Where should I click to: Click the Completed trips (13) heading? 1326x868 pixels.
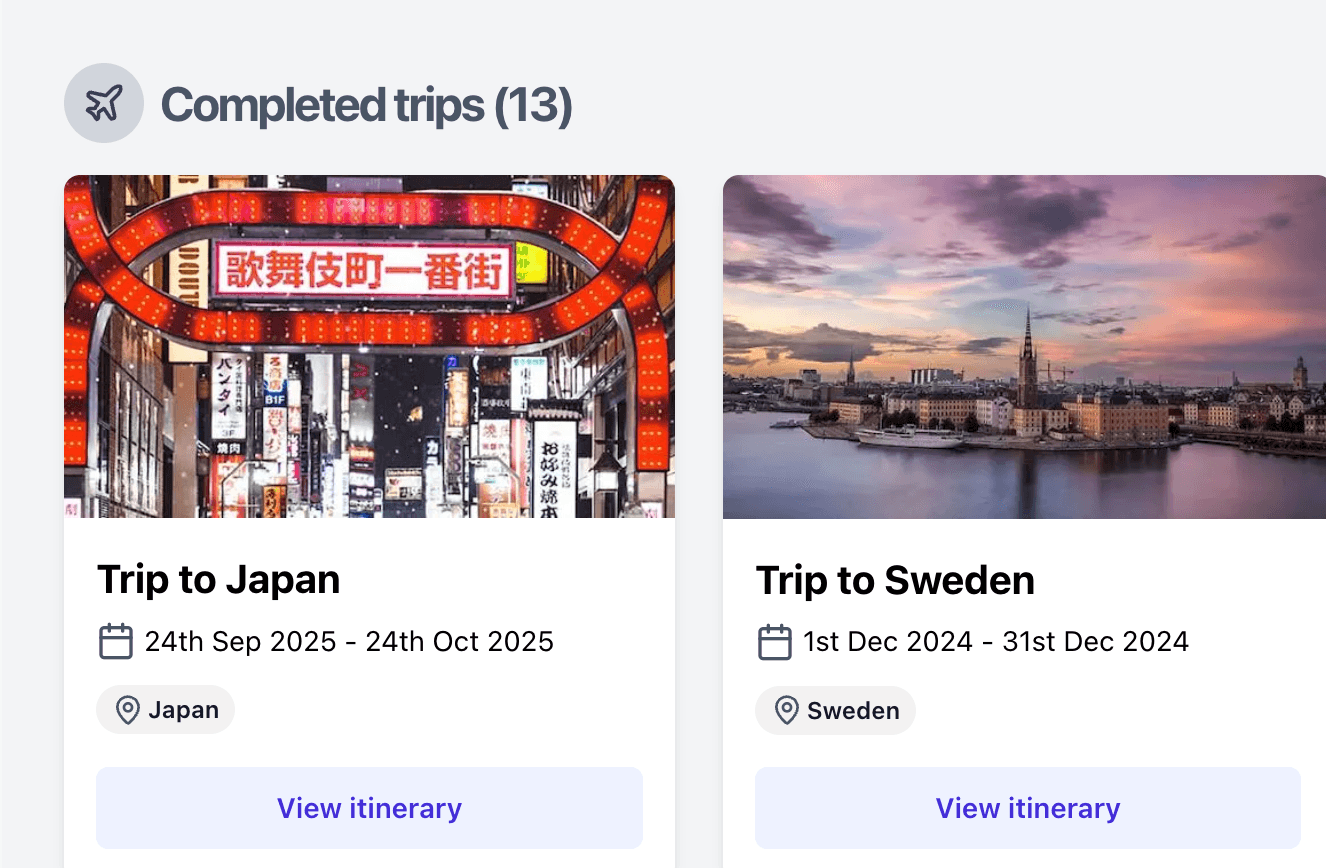click(x=368, y=104)
